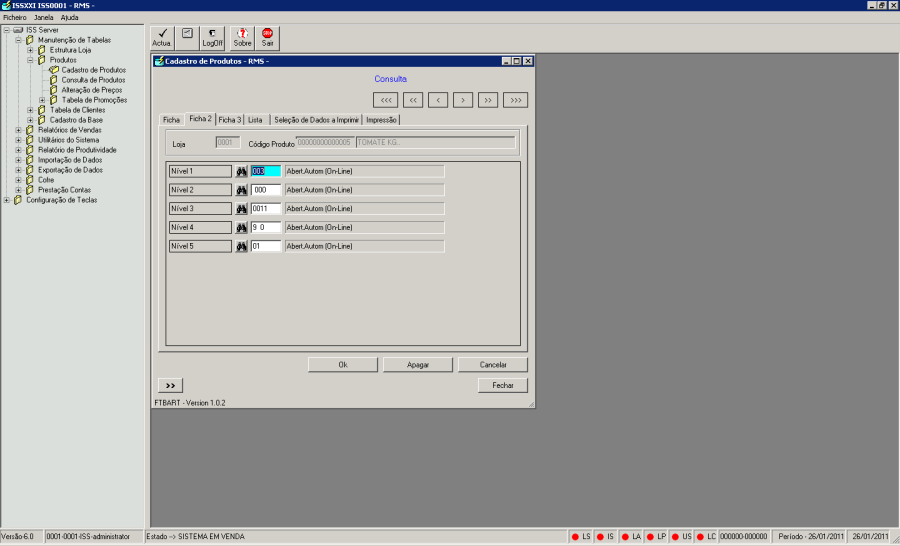Collapse the ISS Server tree root

coord(6,30)
